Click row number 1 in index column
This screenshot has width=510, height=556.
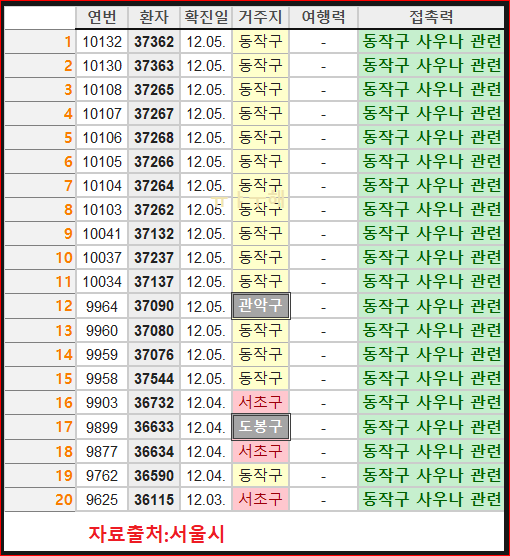pos(68,42)
